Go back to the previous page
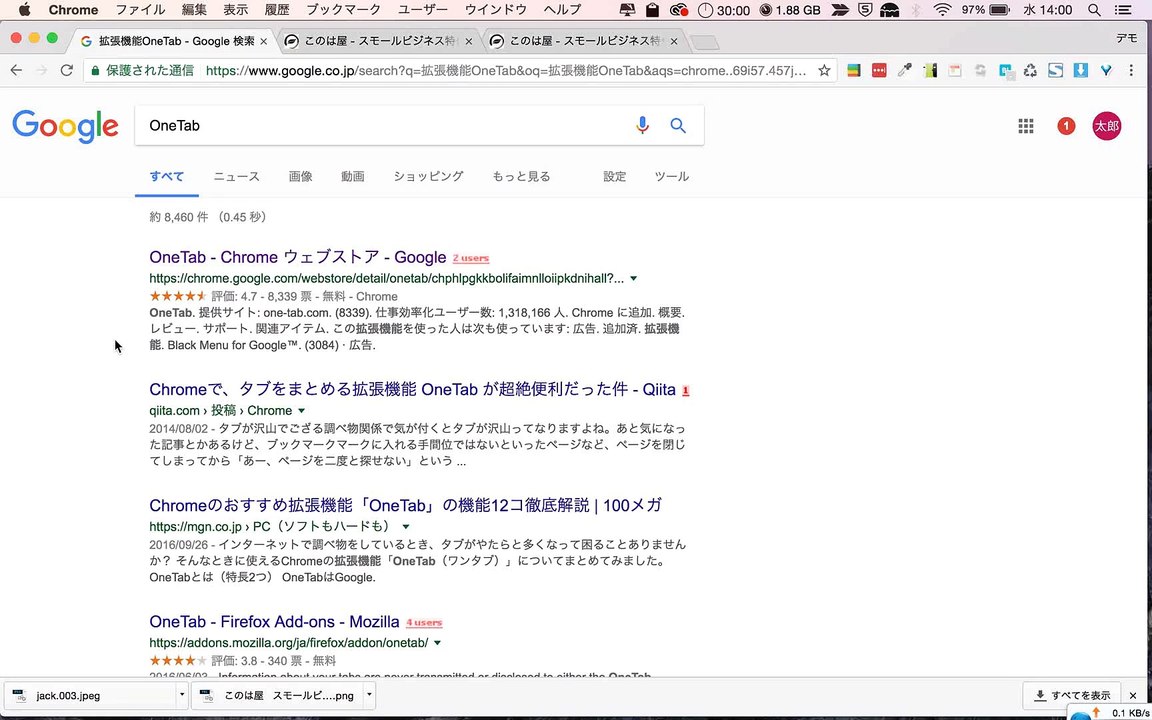Image resolution: width=1152 pixels, height=720 pixels. click(16, 71)
